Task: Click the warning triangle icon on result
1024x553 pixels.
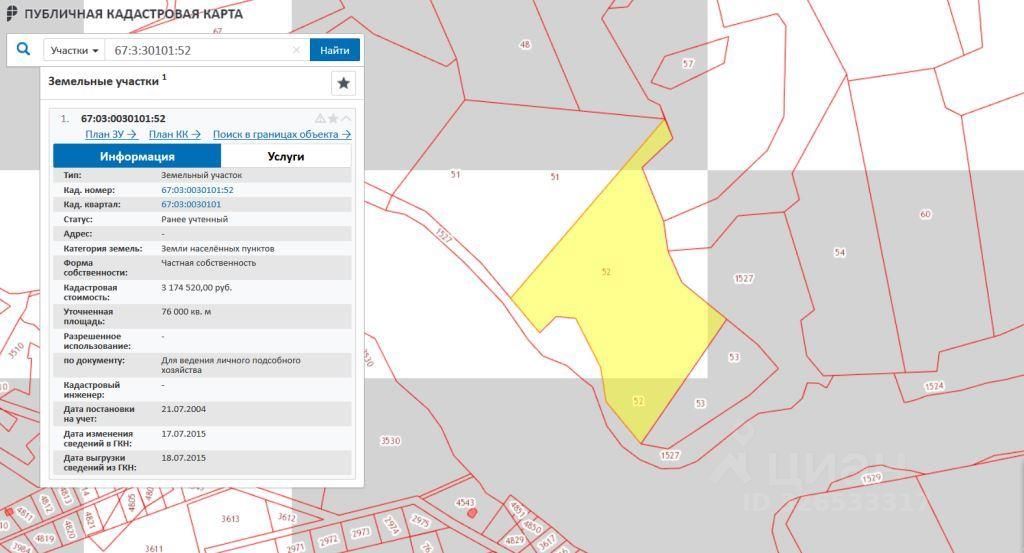Action: click(320, 118)
